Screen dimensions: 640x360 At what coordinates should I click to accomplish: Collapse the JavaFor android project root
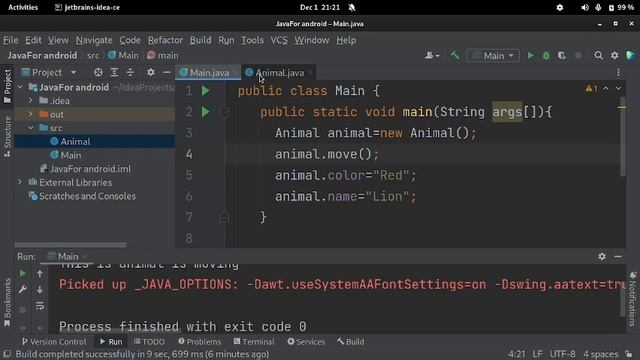[x=20, y=87]
